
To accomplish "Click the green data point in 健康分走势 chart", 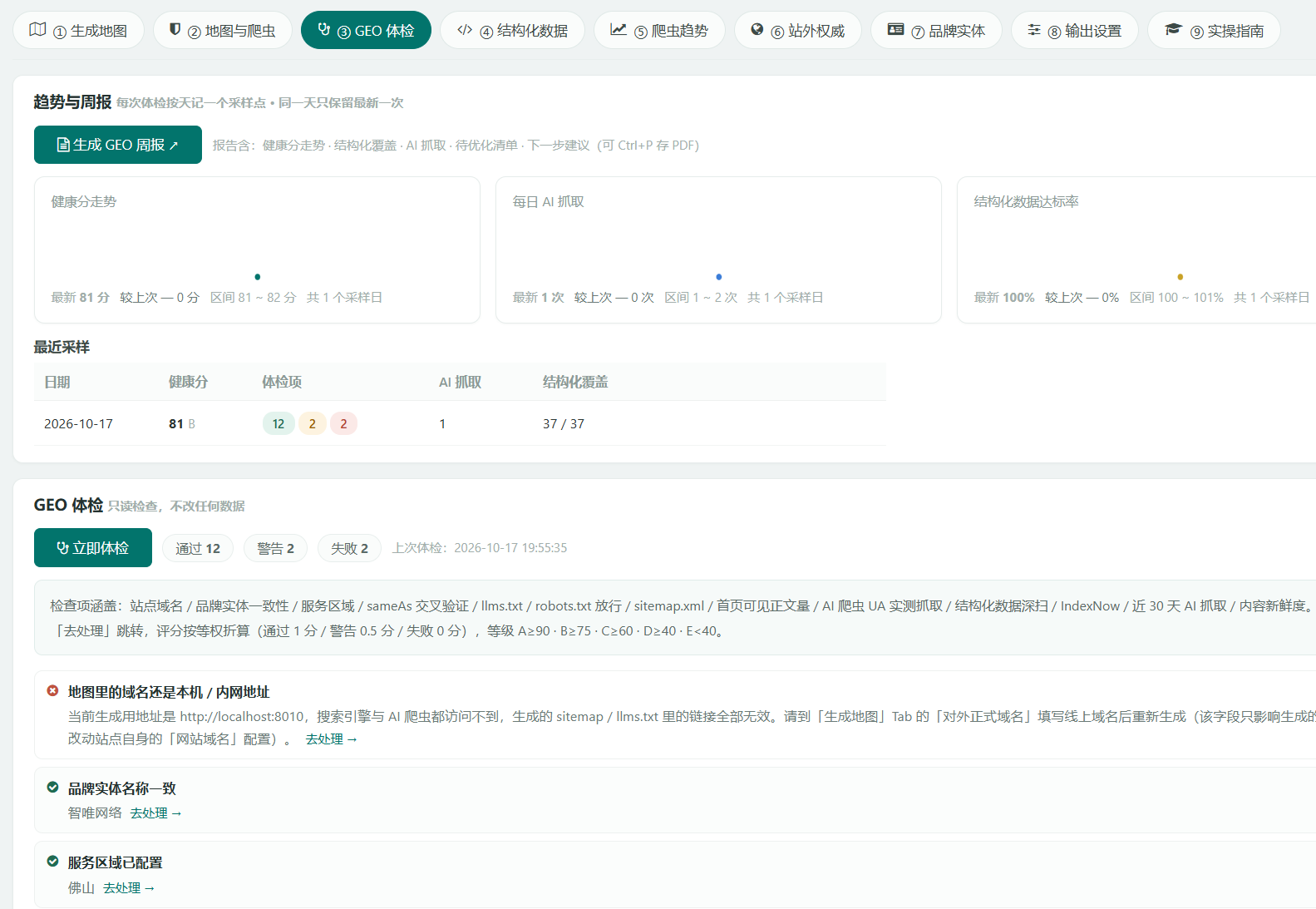I will [258, 277].
